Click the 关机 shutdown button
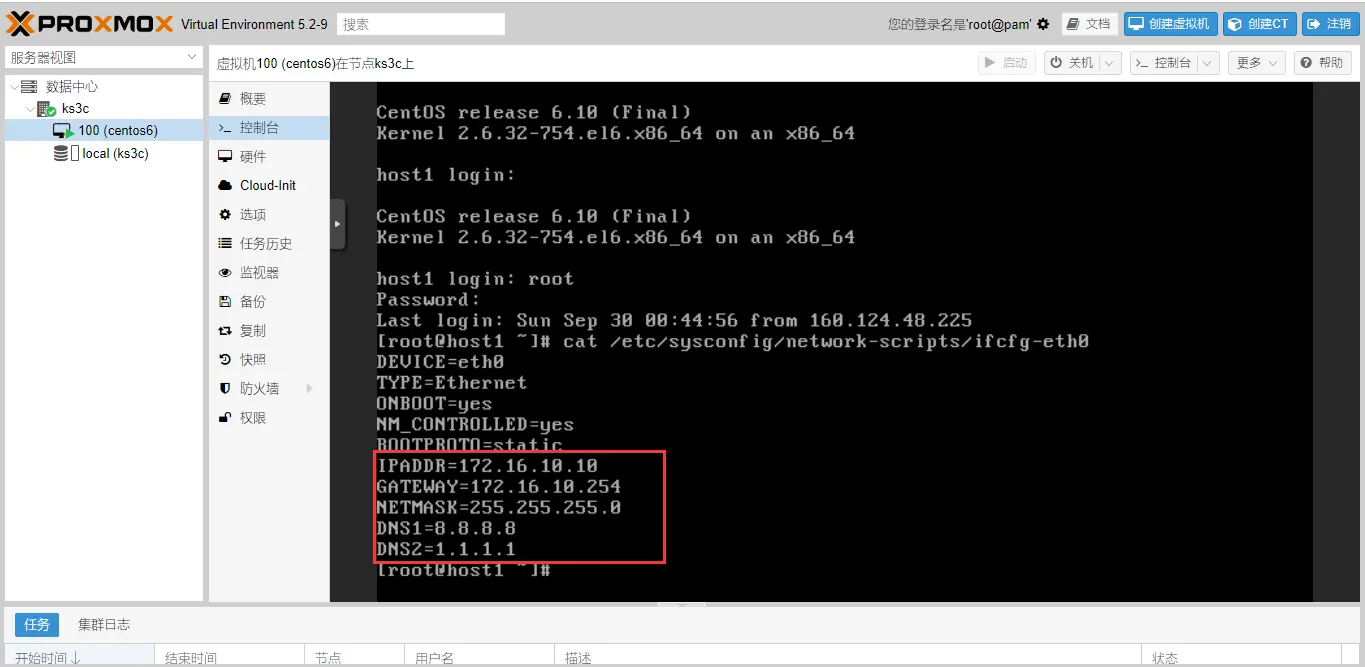The width and height of the screenshot is (1365, 667). click(x=1071, y=62)
